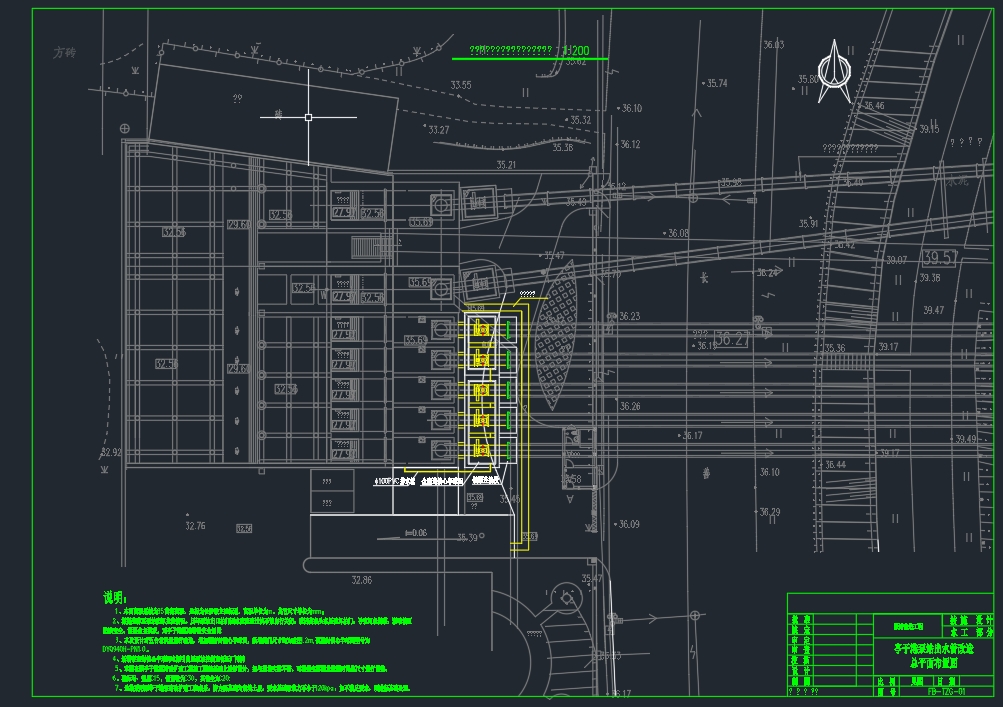
Task: Select the elevation point '36.09'
Action: pyautogui.click(x=629, y=524)
